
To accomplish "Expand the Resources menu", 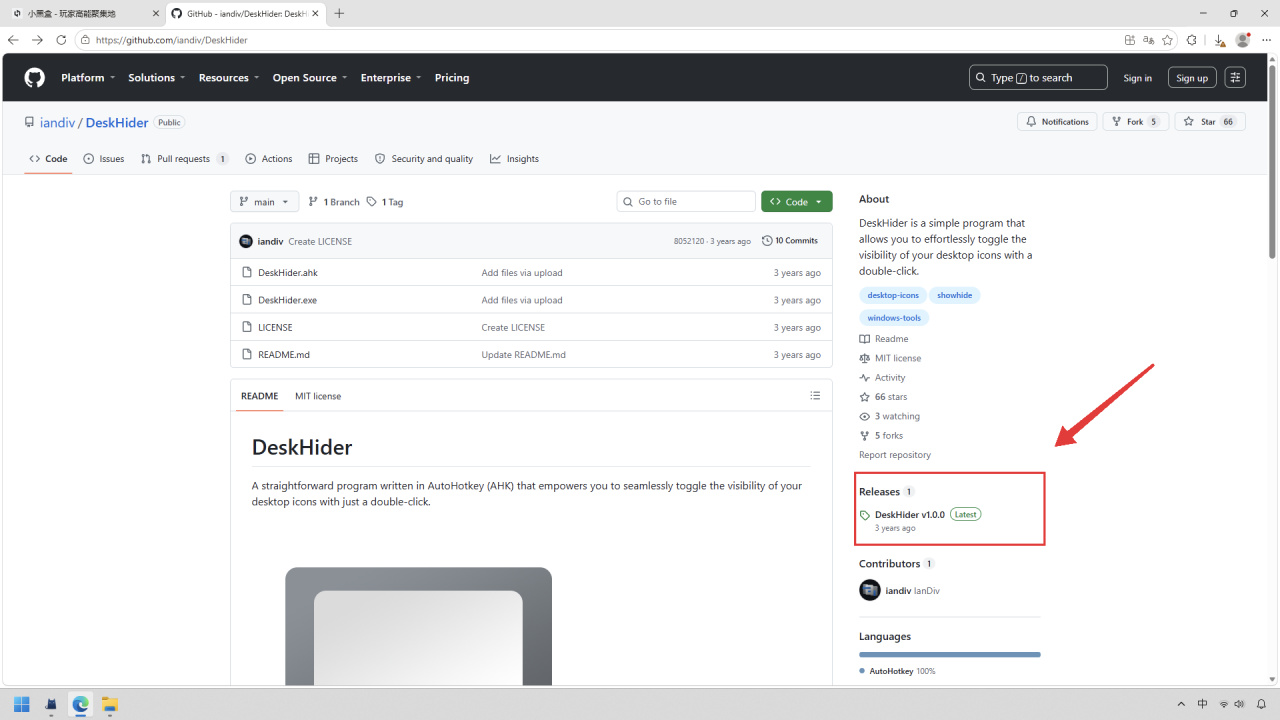I will pos(229,78).
